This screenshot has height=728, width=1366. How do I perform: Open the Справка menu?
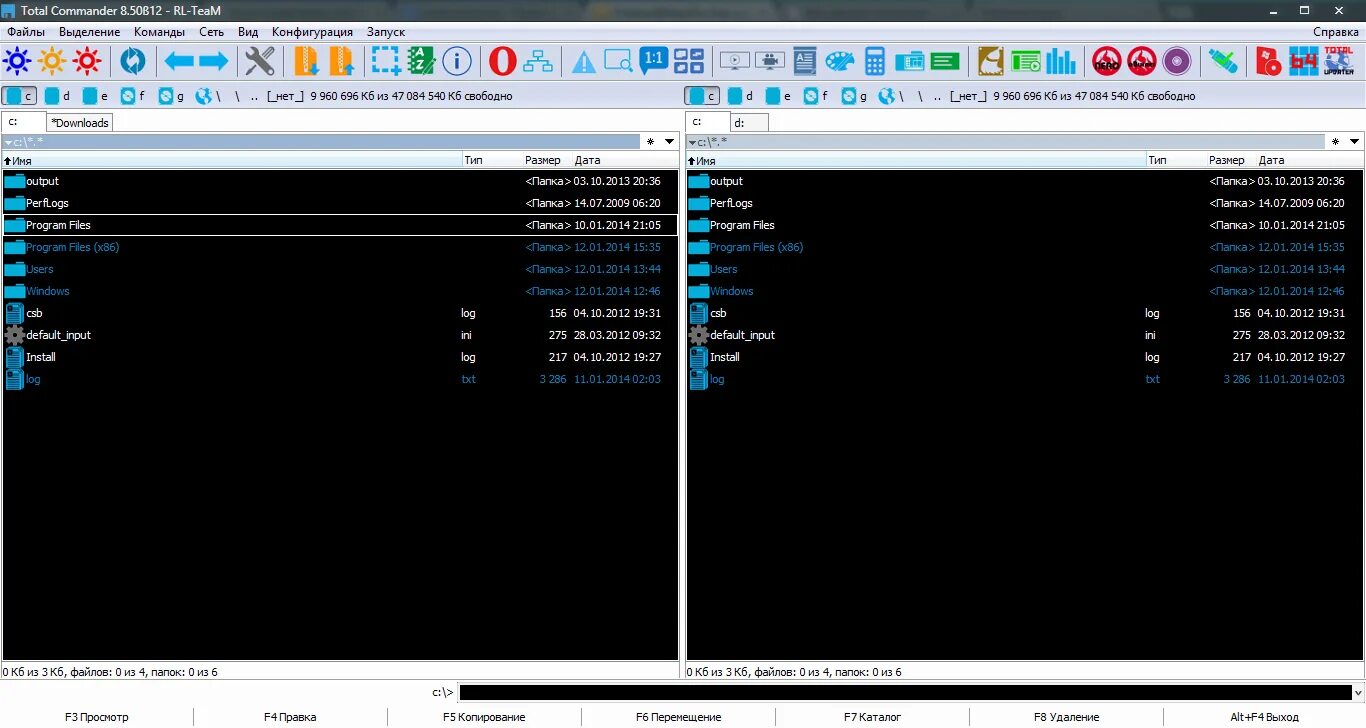[1336, 32]
